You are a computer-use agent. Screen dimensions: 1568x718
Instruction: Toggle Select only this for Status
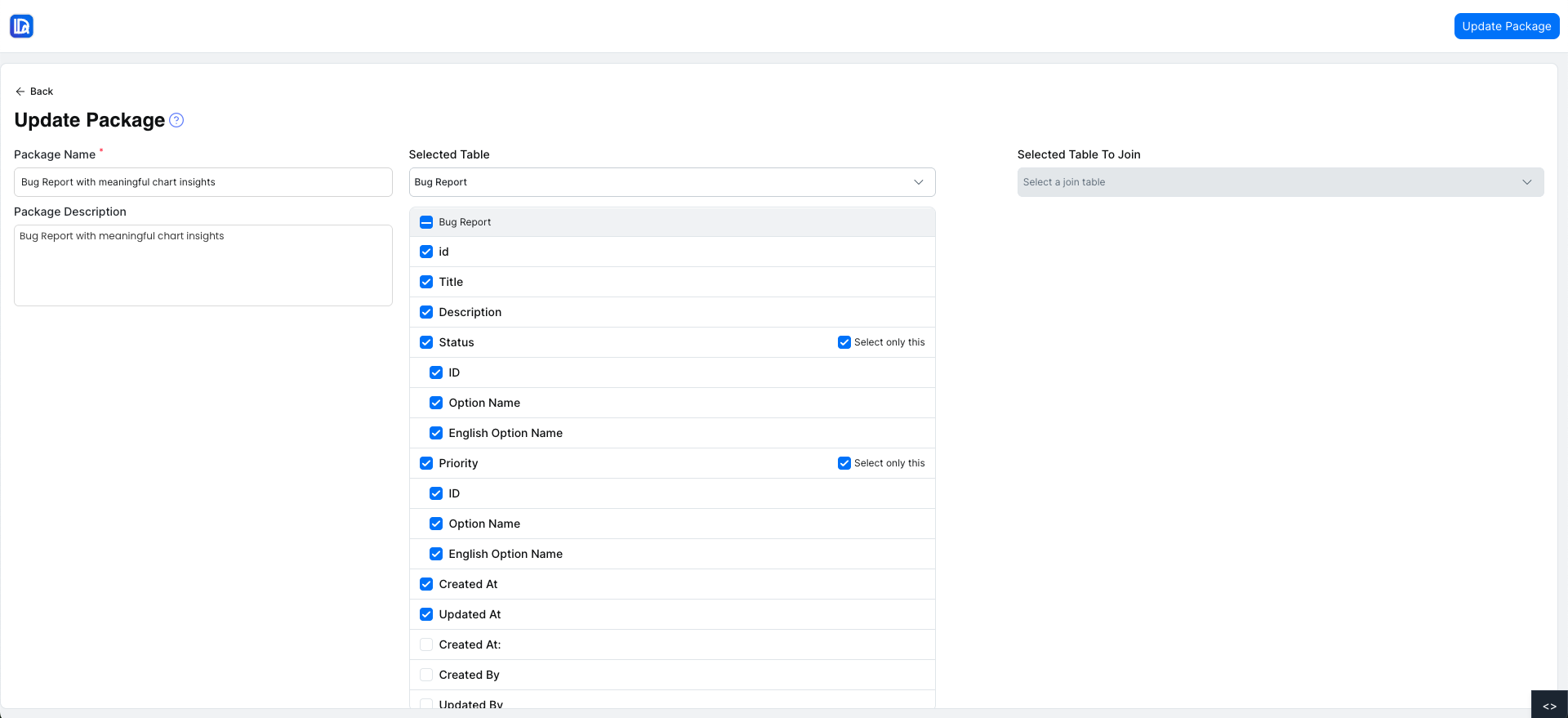844,342
